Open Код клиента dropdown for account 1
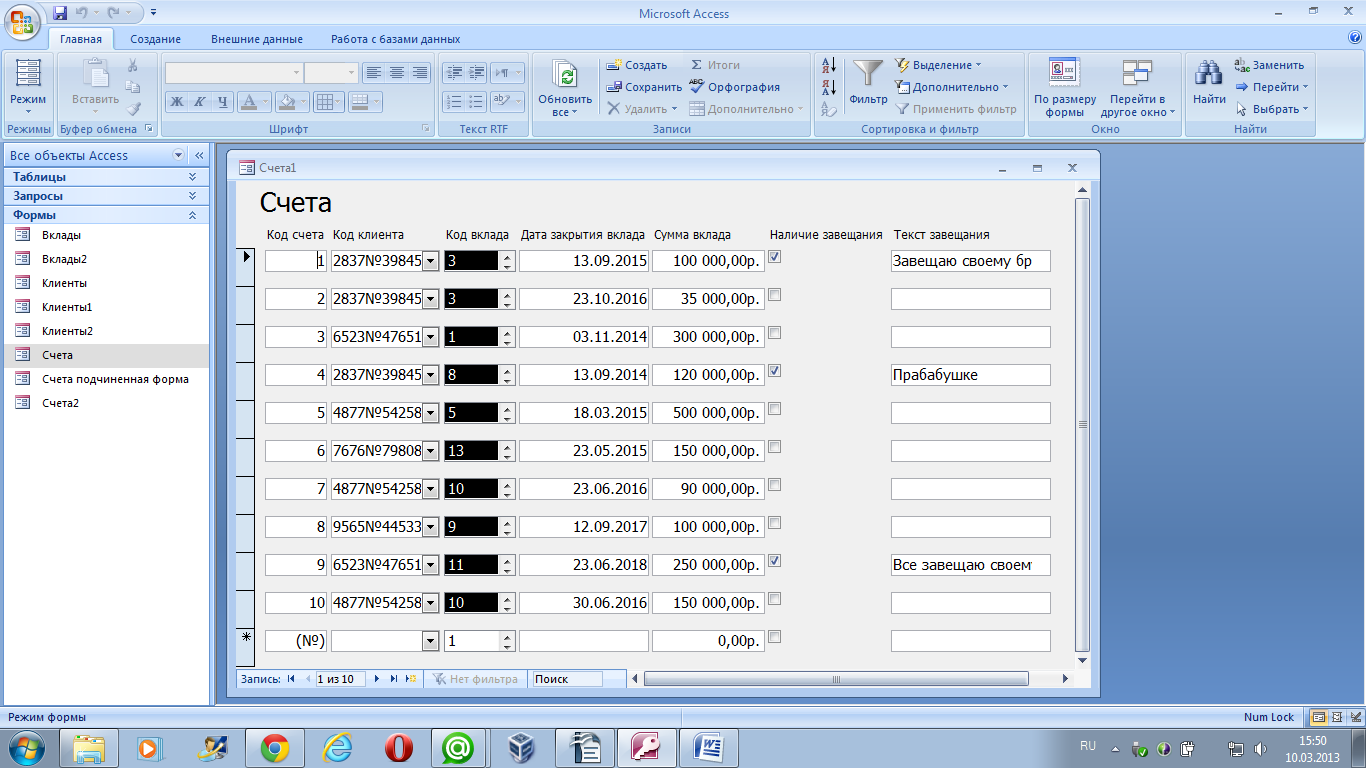 [431, 261]
